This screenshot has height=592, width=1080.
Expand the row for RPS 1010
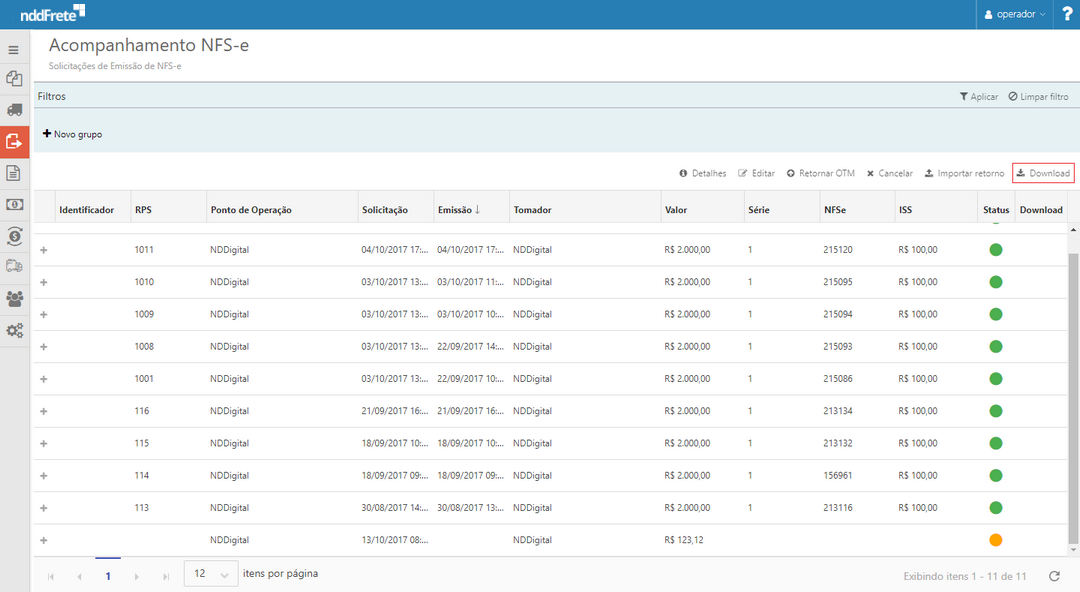[43, 282]
